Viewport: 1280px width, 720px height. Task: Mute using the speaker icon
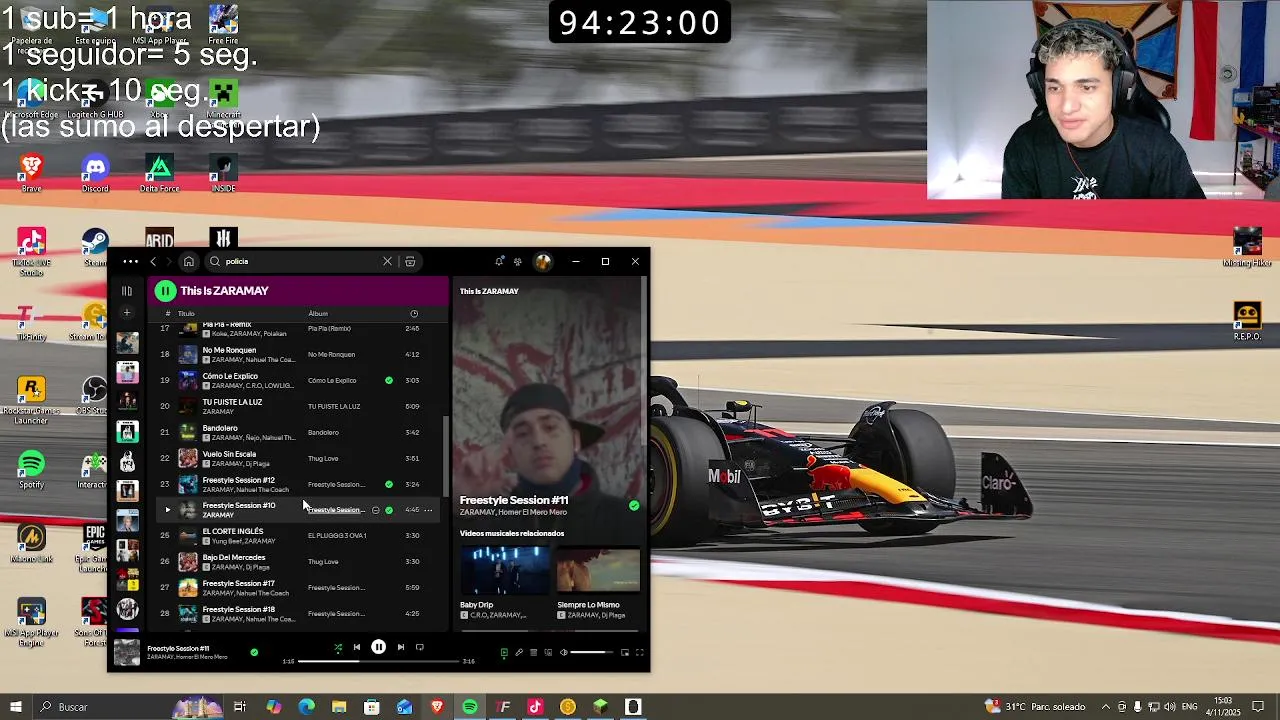click(563, 653)
